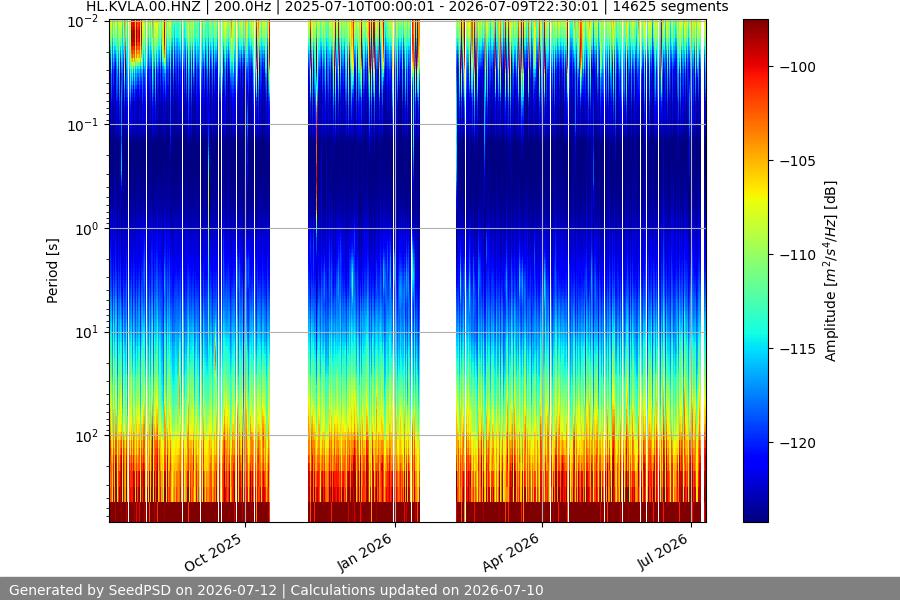Screen dimensions: 900x600
Task: Click the −120 colorbar tick label
Action: pos(798,443)
